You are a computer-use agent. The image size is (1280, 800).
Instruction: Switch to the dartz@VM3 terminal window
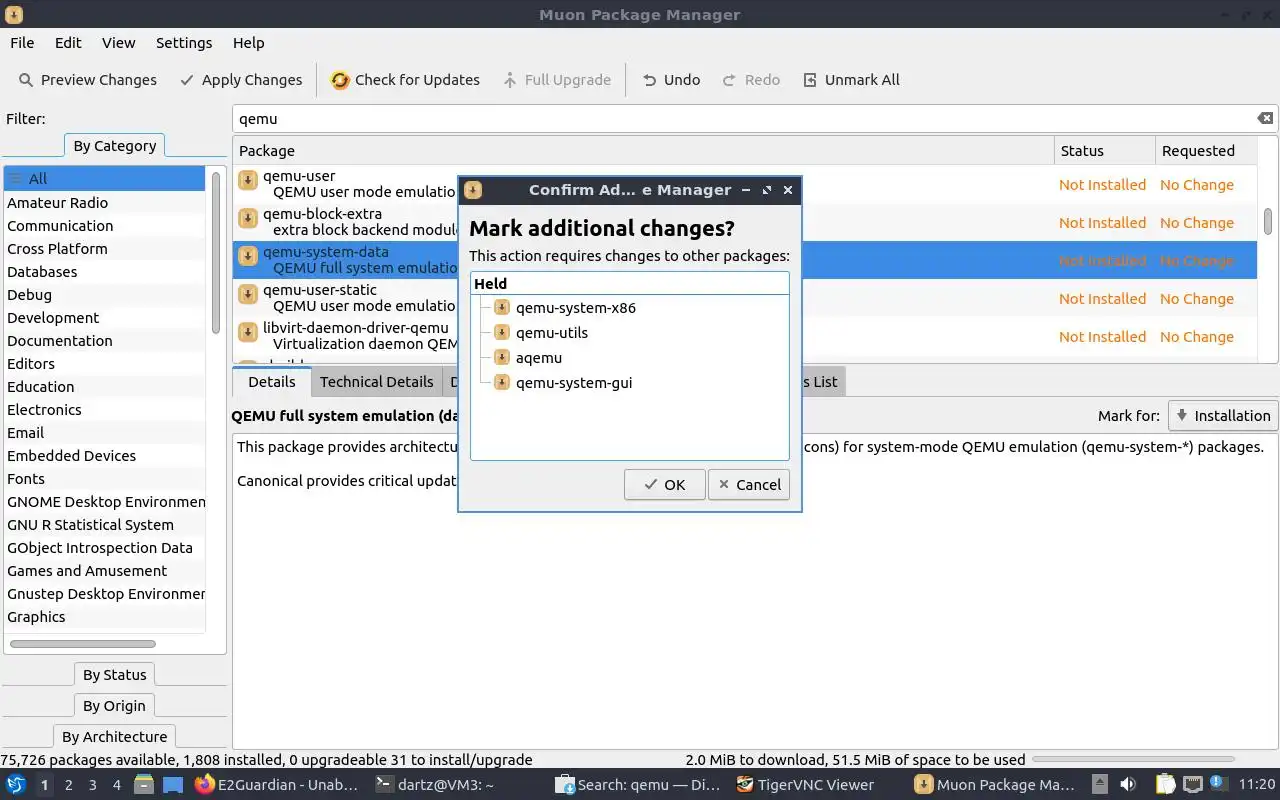click(434, 785)
